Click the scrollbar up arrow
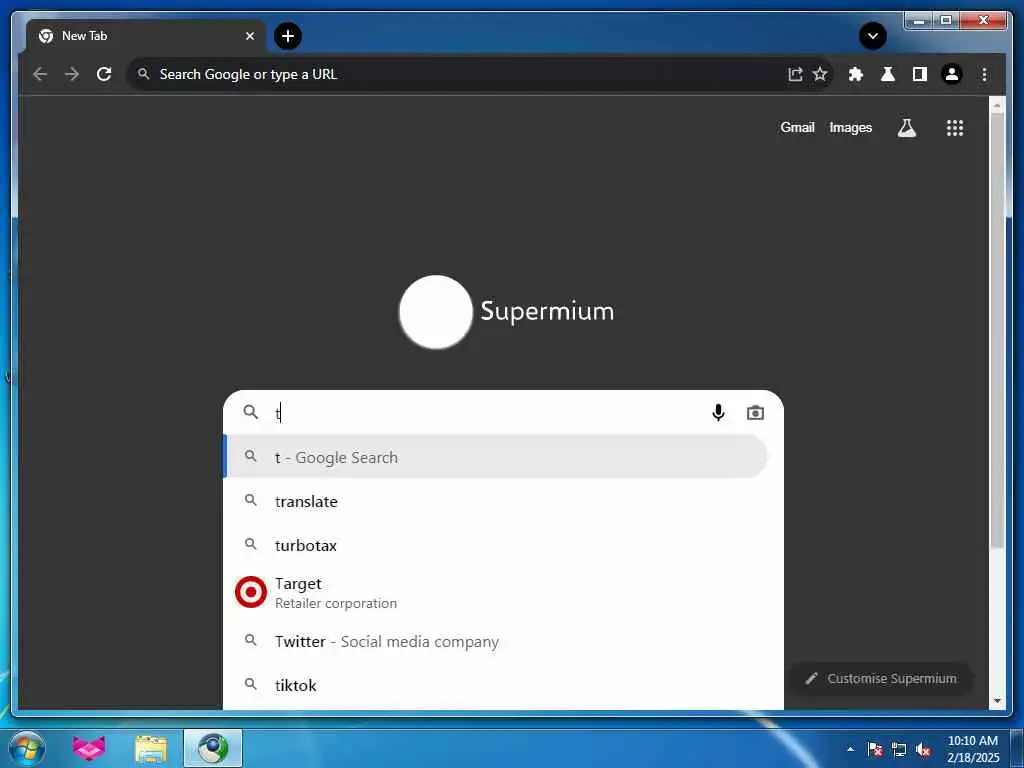1024x768 pixels. (997, 105)
